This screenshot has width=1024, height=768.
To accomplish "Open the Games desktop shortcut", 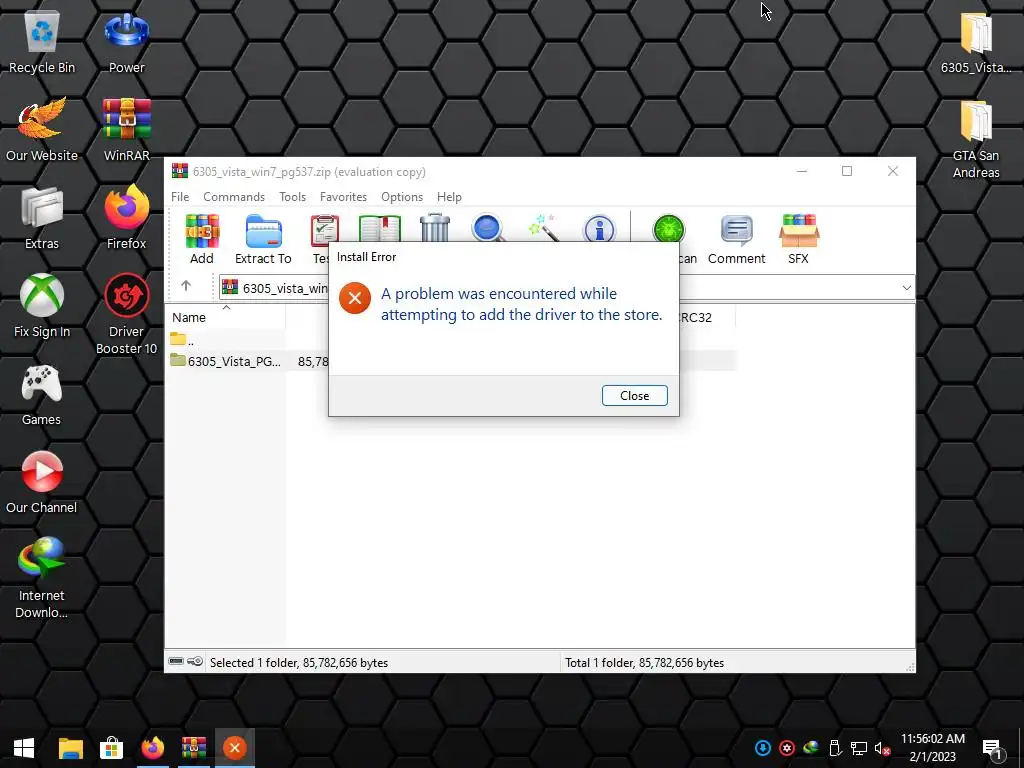I will tap(42, 394).
